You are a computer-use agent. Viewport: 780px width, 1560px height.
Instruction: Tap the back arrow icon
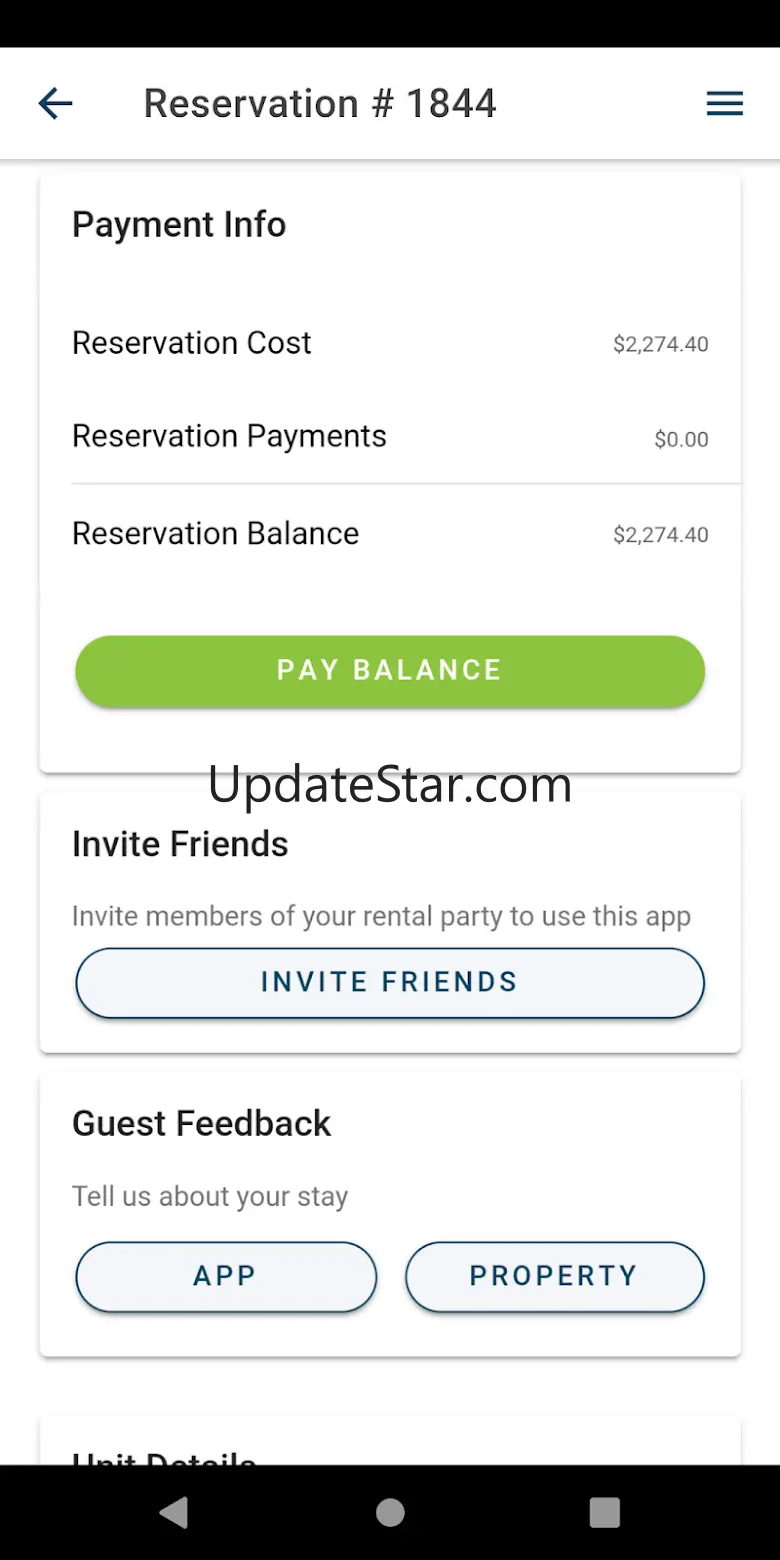pos(55,103)
